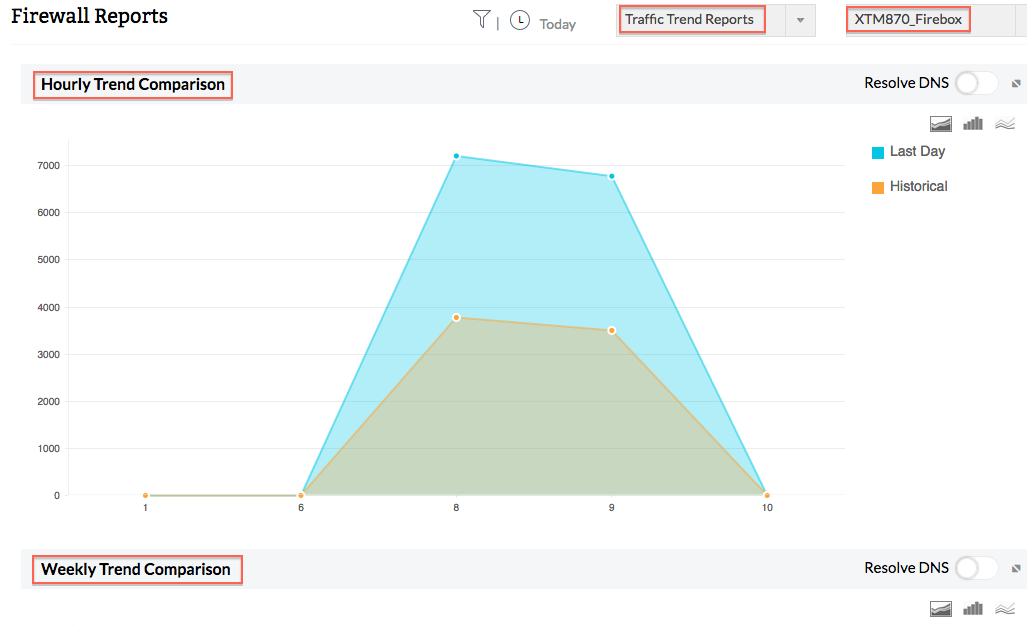Open the XTM870_Firebox device selector
This screenshot has height=625, width=1027.
coord(908,18)
